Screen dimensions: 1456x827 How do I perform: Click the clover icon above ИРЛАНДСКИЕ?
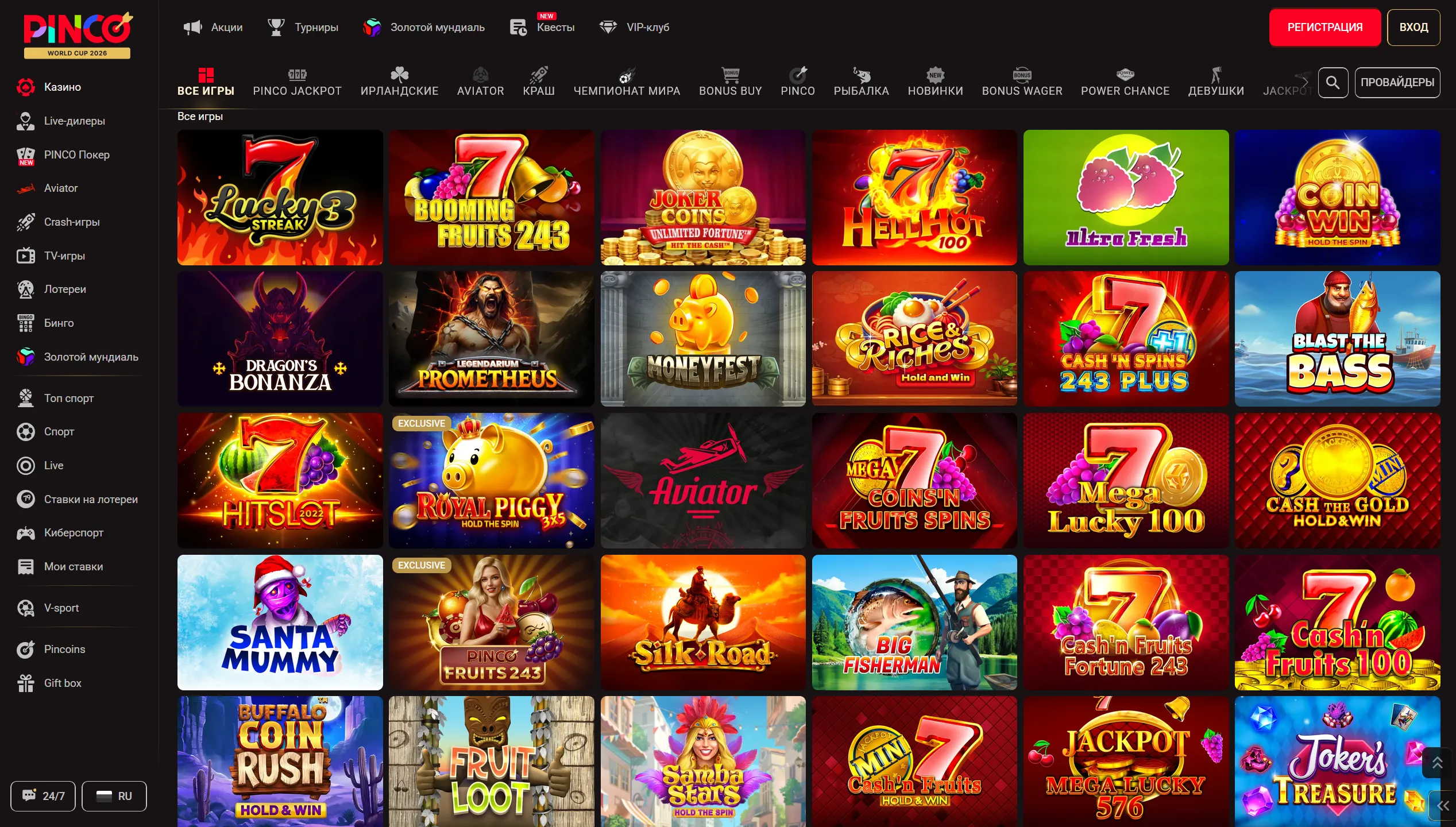tap(399, 75)
